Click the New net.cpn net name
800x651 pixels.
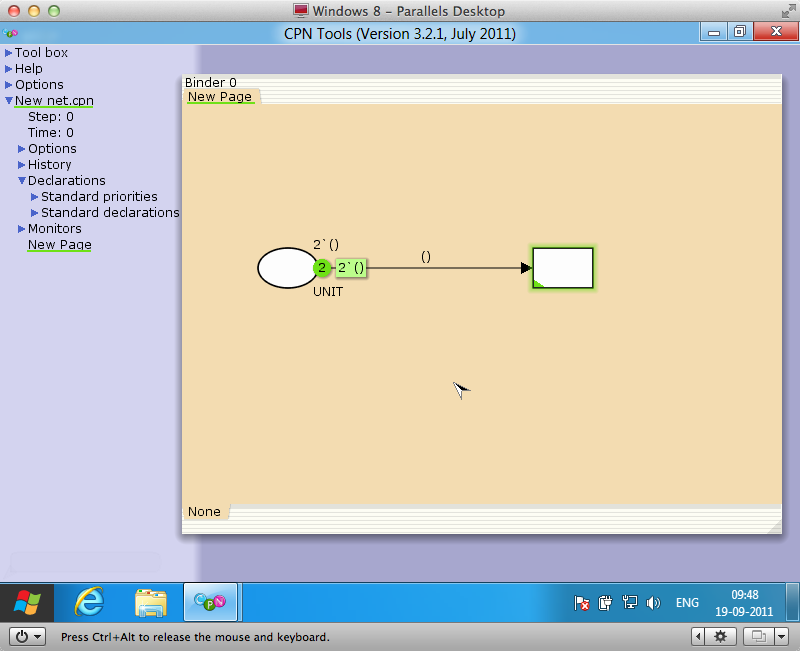[54, 101]
